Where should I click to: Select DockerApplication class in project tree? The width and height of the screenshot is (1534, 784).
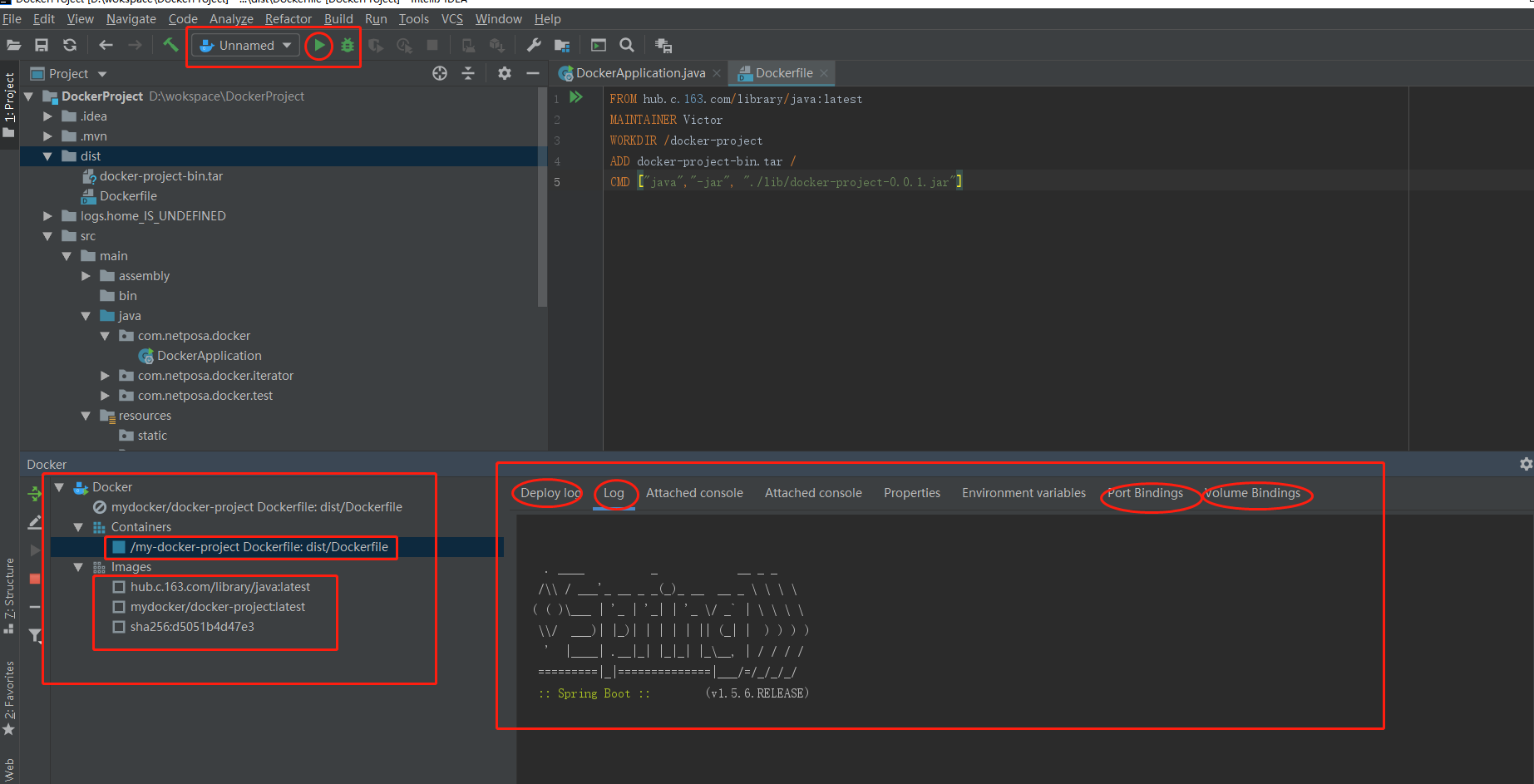[209, 356]
